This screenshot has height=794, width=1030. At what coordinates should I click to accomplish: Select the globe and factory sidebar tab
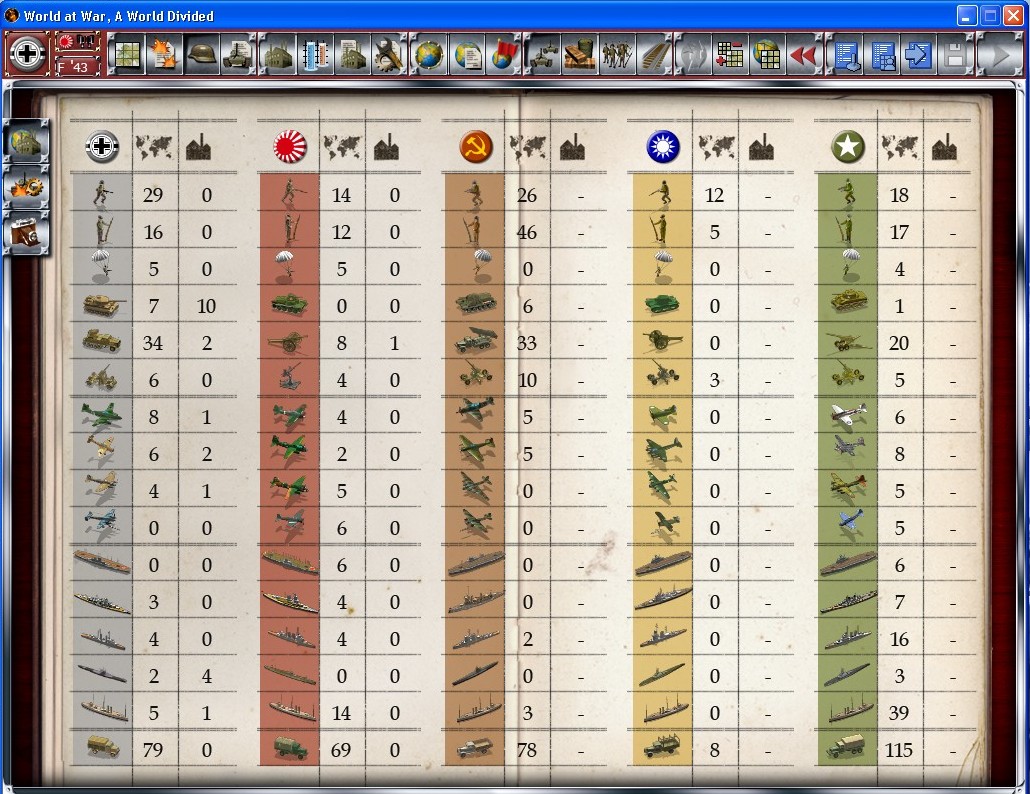(25, 142)
